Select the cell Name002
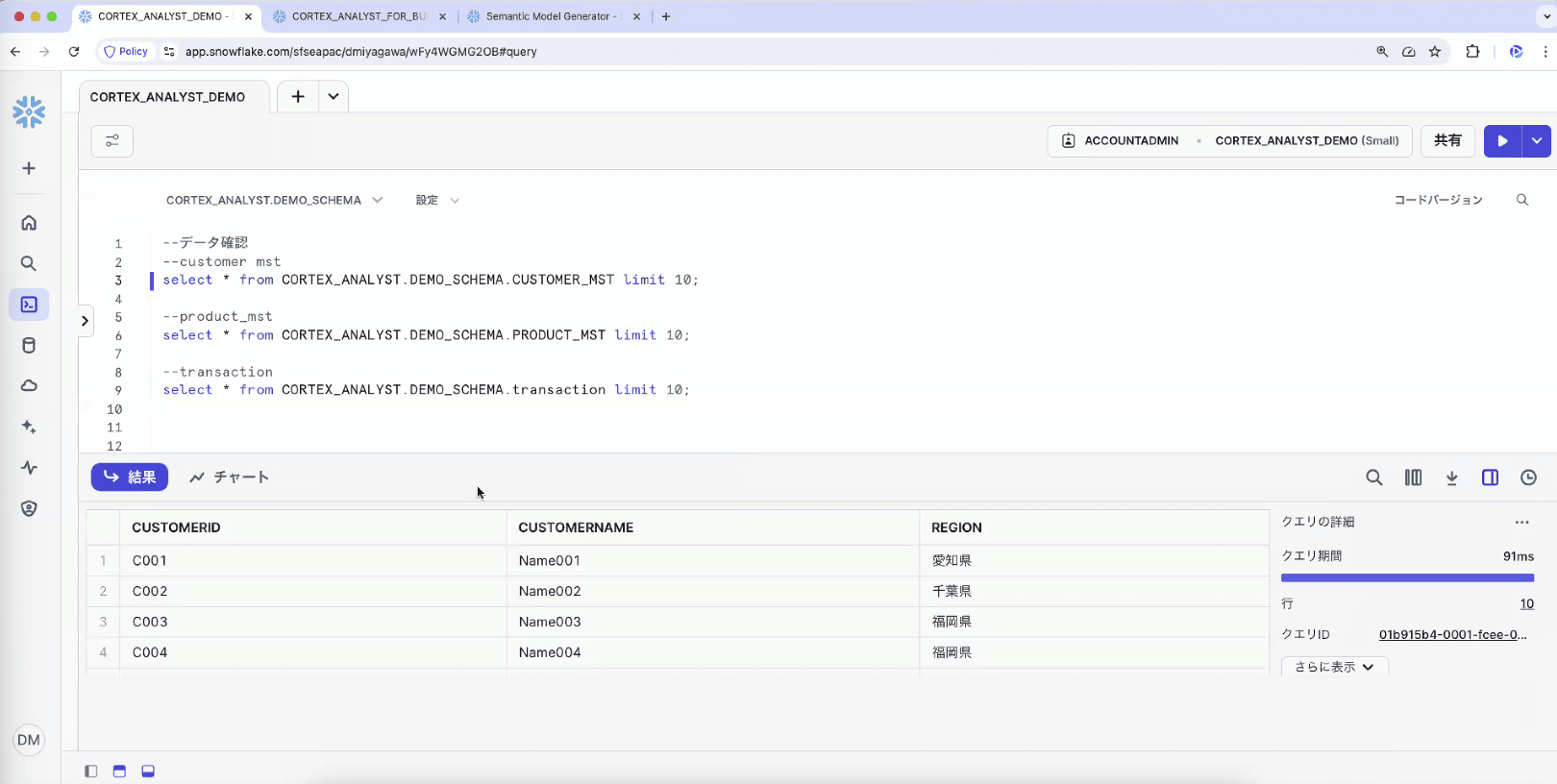 tap(712, 591)
